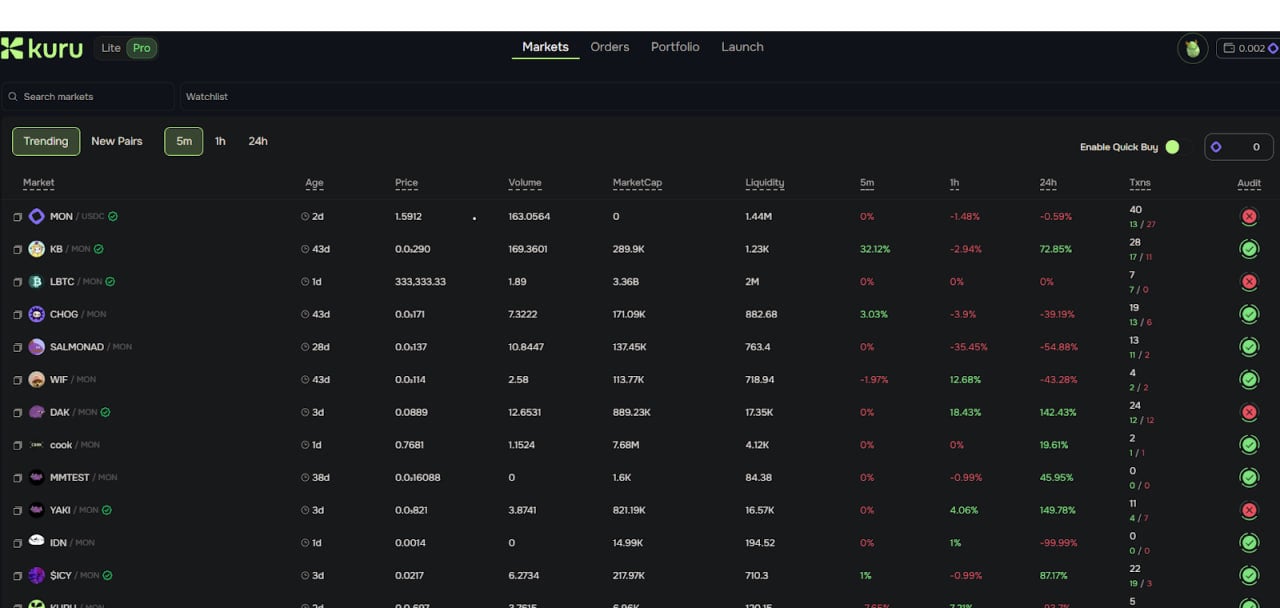Image resolution: width=1280 pixels, height=608 pixels.
Task: Open the Orders tab
Action: coord(610,47)
